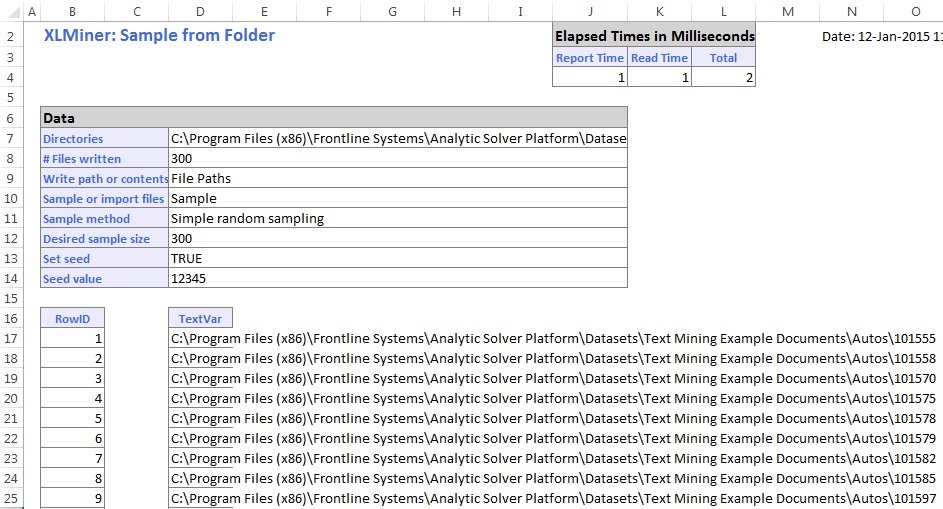Select the RowID column heading cell
The image size is (943, 509).
point(72,319)
